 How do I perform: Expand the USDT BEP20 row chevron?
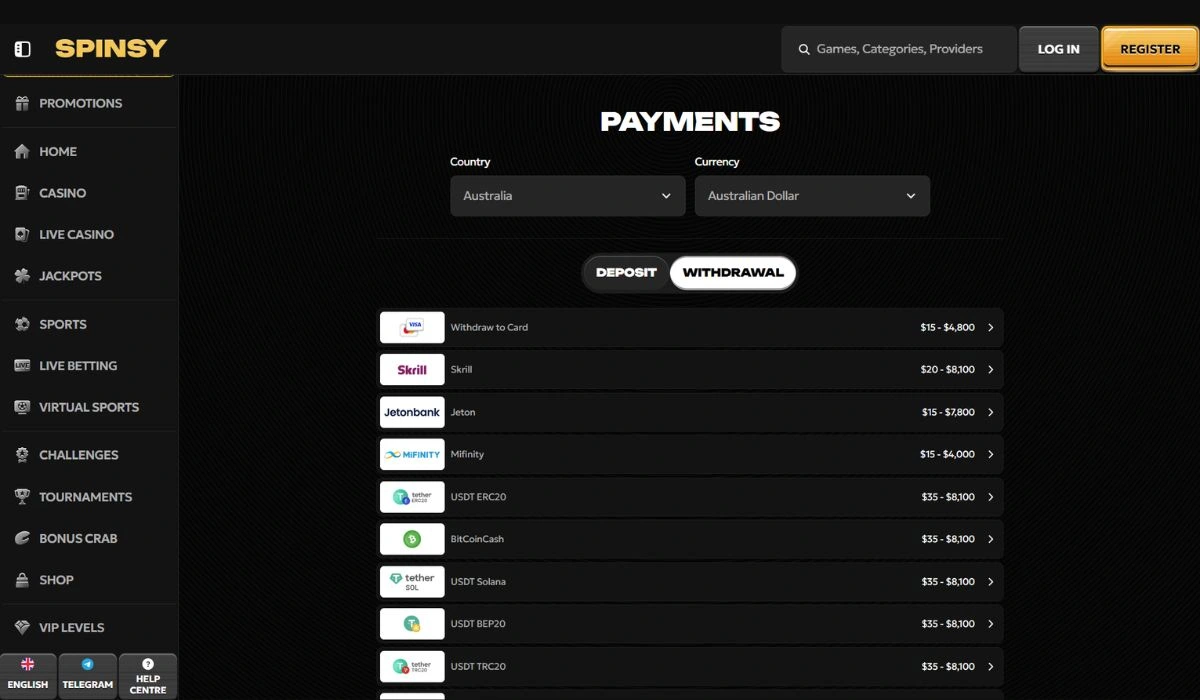[x=990, y=624]
